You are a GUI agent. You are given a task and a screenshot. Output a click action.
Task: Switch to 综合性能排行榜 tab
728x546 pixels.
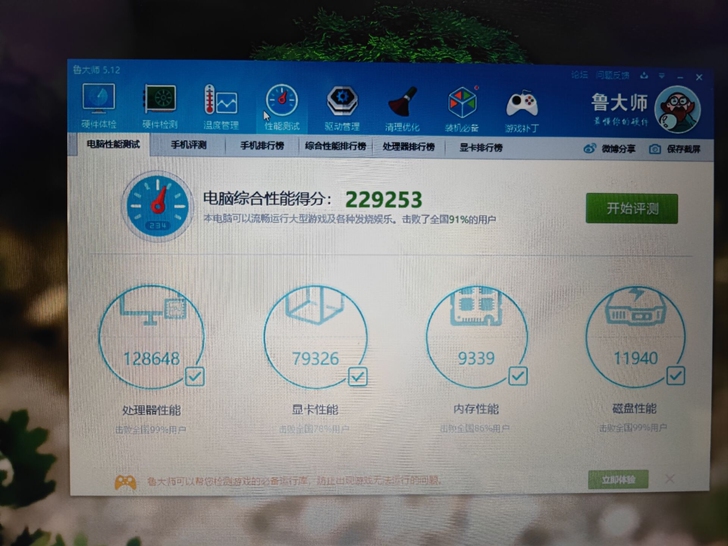tap(336, 146)
